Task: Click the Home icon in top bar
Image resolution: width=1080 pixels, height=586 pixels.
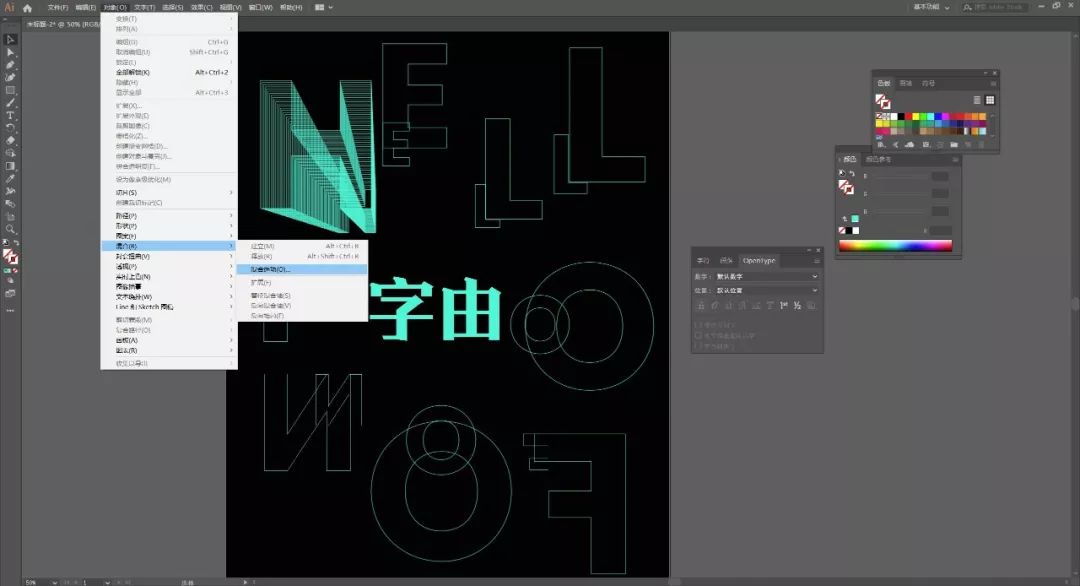Action: [x=28, y=7]
